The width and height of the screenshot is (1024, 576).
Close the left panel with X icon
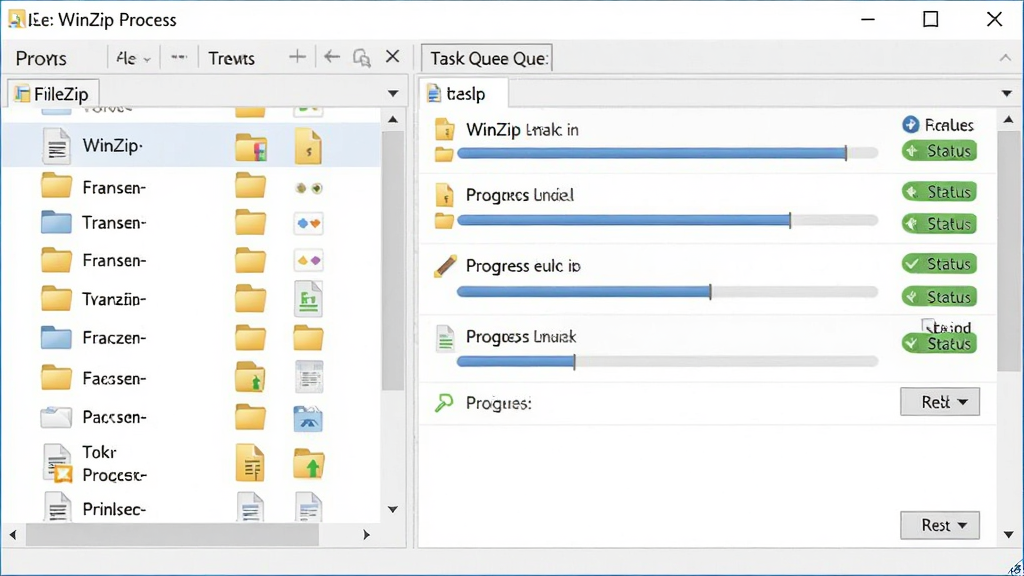click(x=392, y=57)
